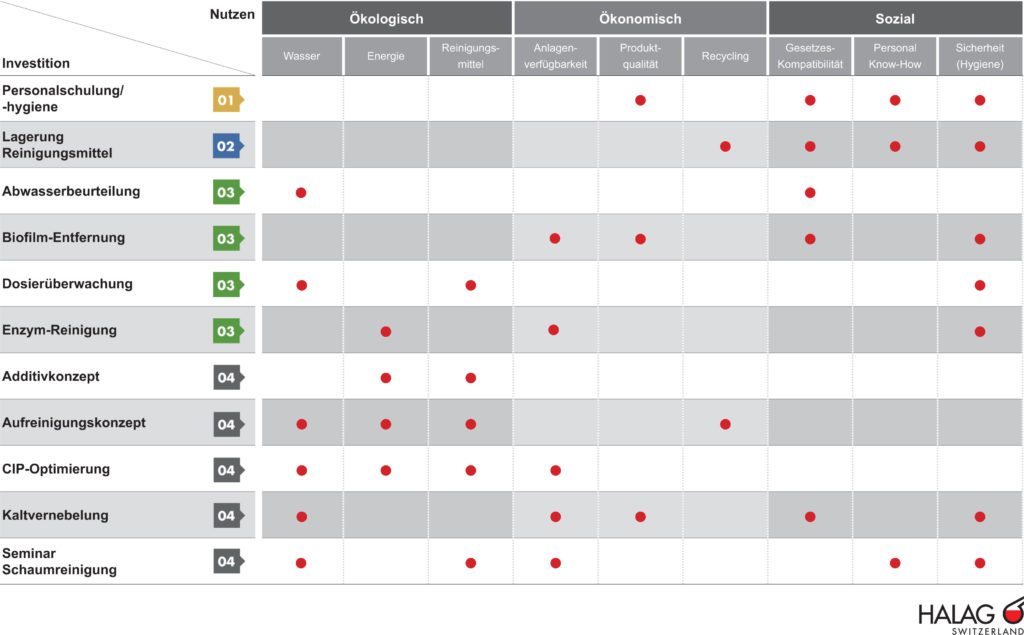Image resolution: width=1024 pixels, height=635 pixels.
Task: Click the Anlagenverfügbarkeit column header
Action: point(556,56)
